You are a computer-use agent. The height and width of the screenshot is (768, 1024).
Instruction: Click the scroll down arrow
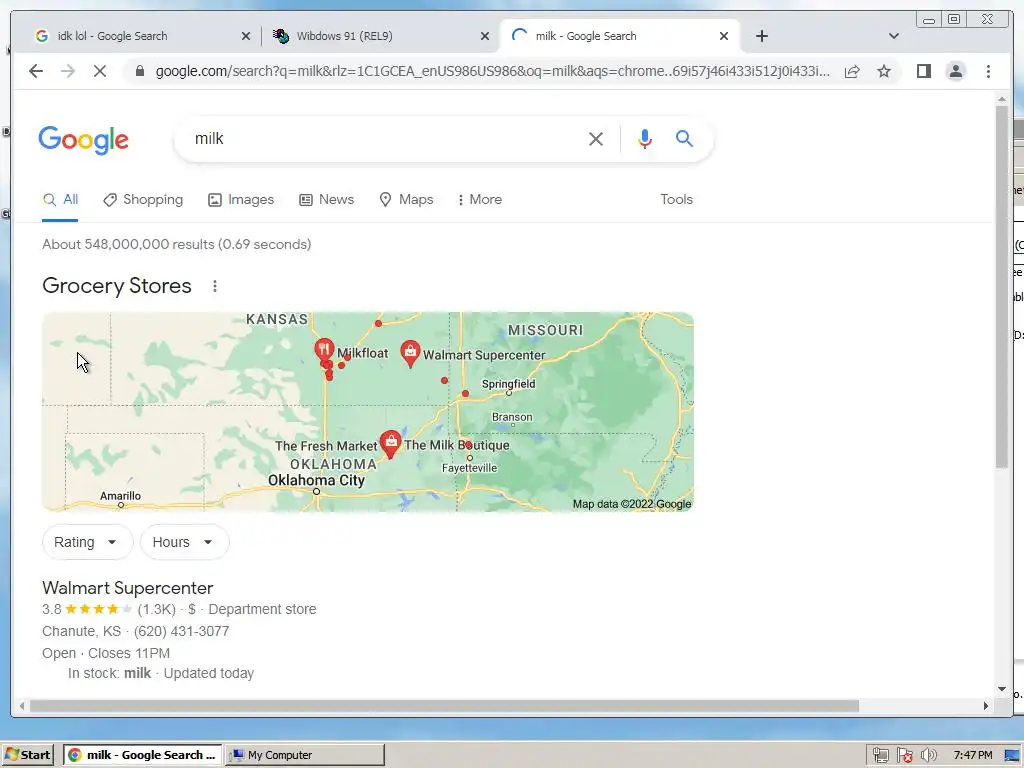click(1002, 689)
